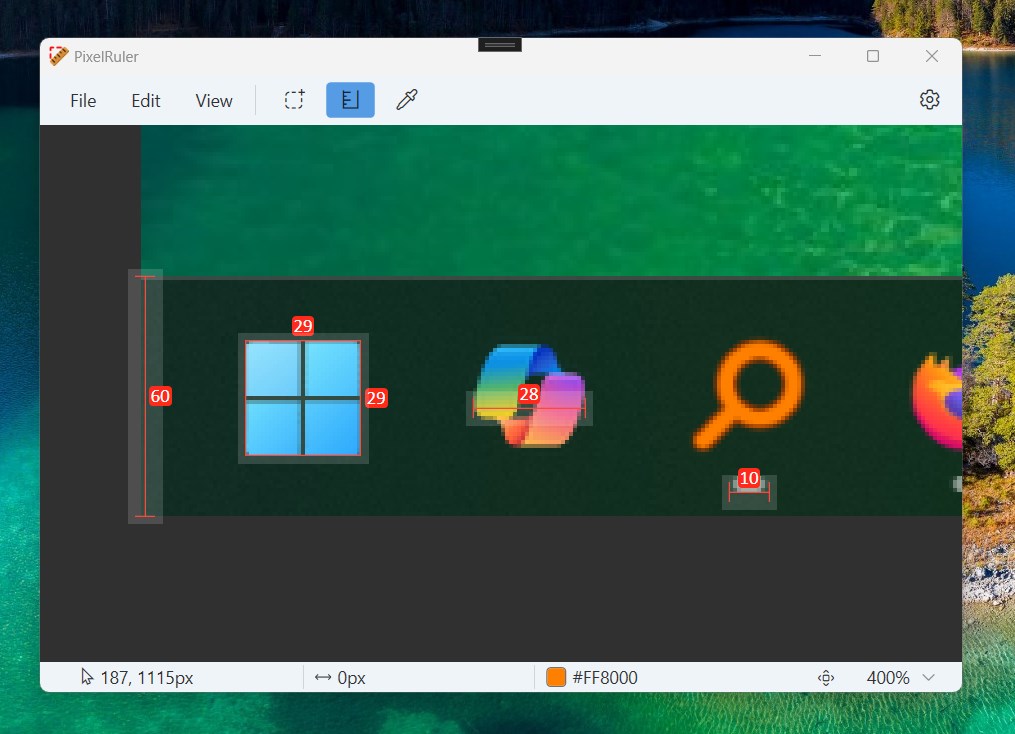Click the PixelRuler app logo icon
1015x734 pixels.
58,56
